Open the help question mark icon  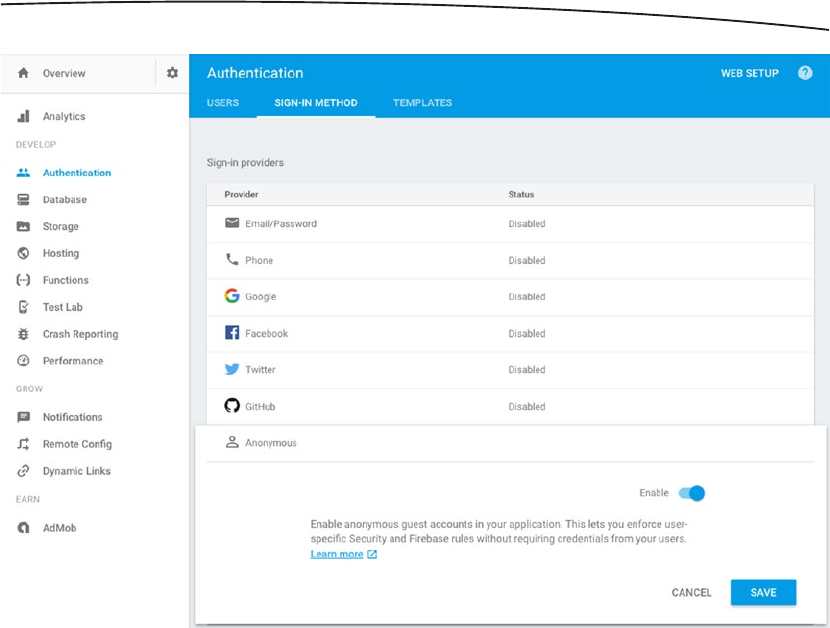805,73
